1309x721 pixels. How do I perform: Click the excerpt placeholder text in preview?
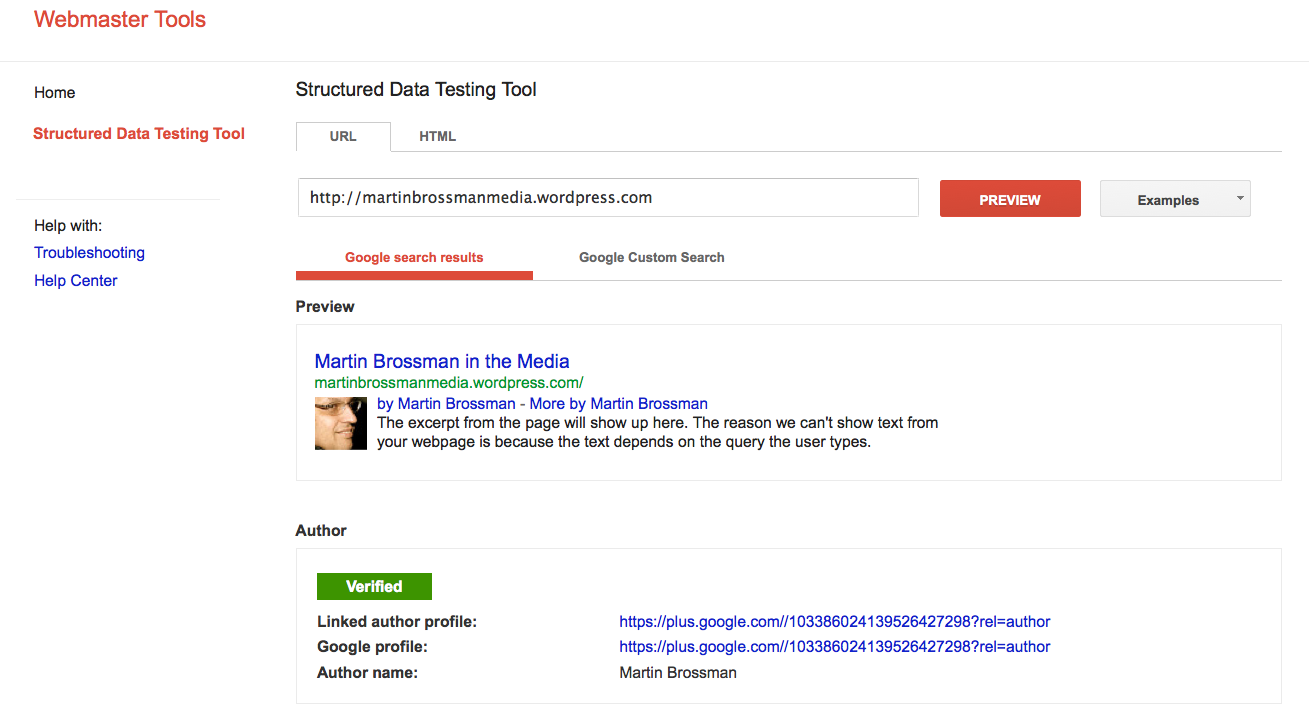point(657,432)
